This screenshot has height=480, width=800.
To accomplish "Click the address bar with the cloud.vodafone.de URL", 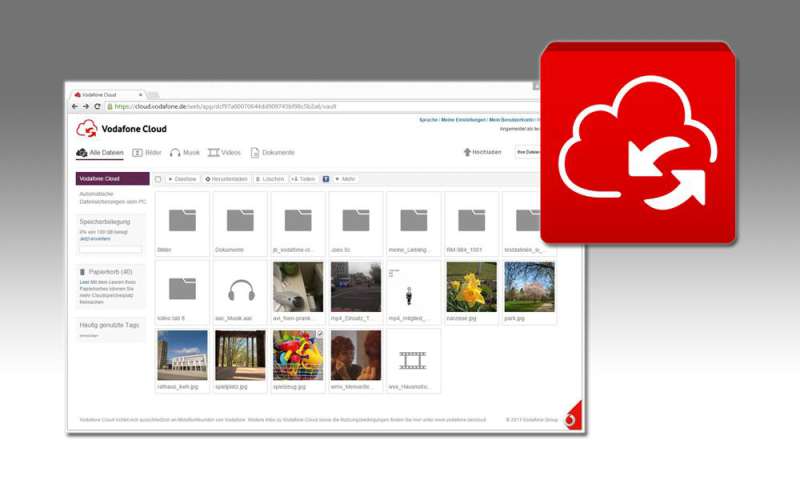I will pyautogui.click(x=321, y=107).
